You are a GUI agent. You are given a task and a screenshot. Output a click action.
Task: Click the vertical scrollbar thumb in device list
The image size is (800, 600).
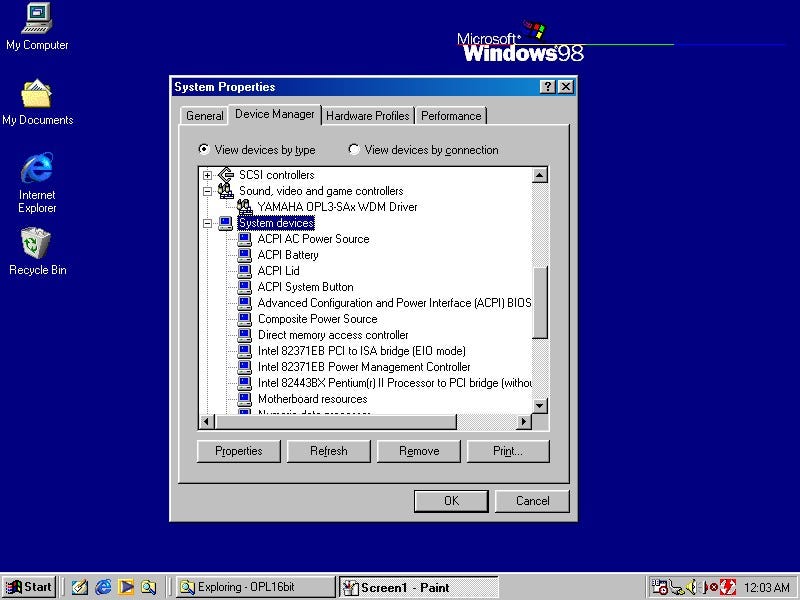pyautogui.click(x=540, y=302)
